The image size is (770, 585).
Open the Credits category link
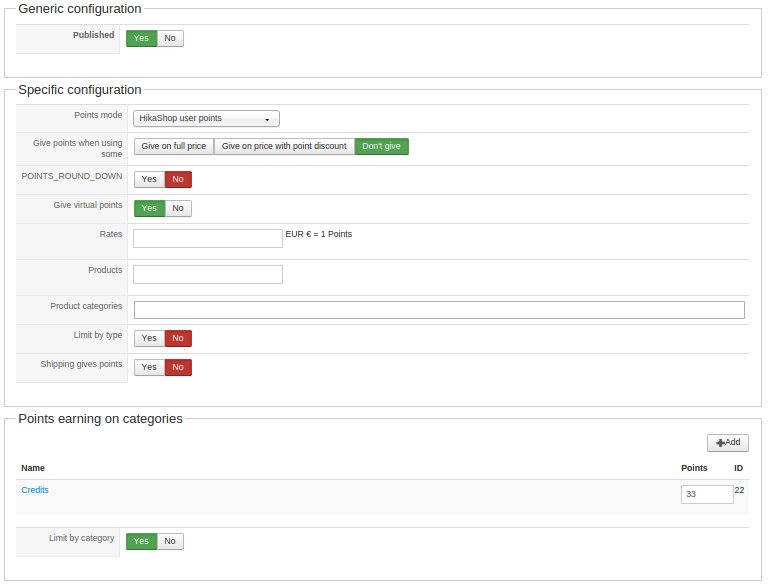tap(35, 490)
